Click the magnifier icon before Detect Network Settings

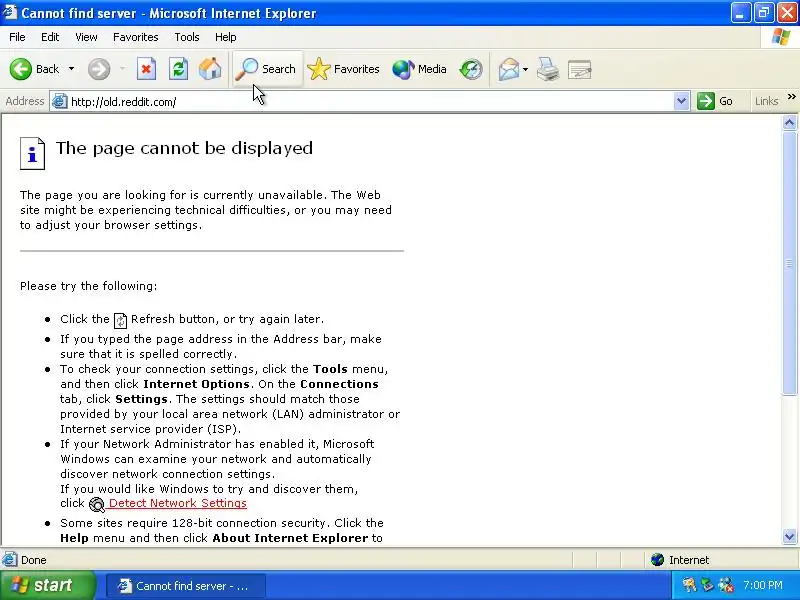(x=96, y=505)
